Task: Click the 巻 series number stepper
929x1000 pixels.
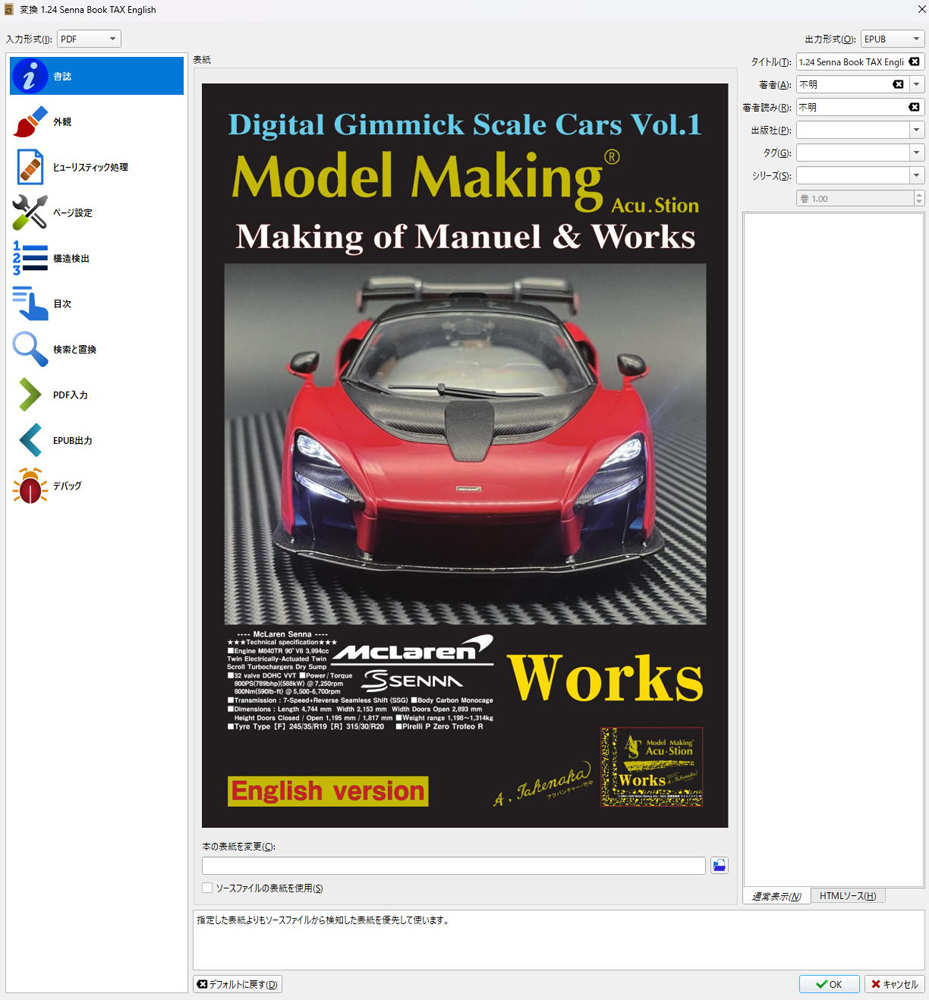Action: pos(919,198)
